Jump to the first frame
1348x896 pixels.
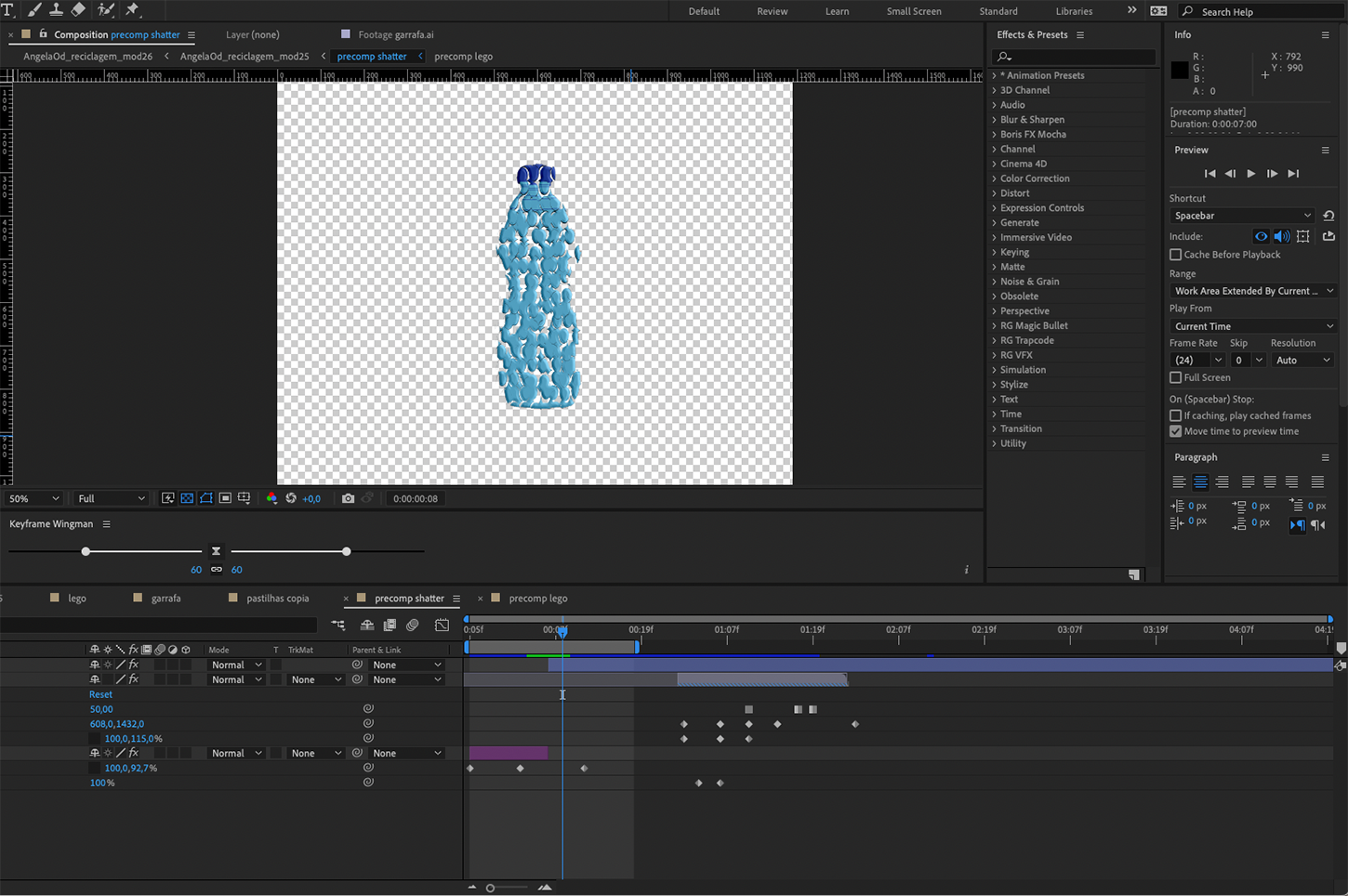(x=1209, y=174)
